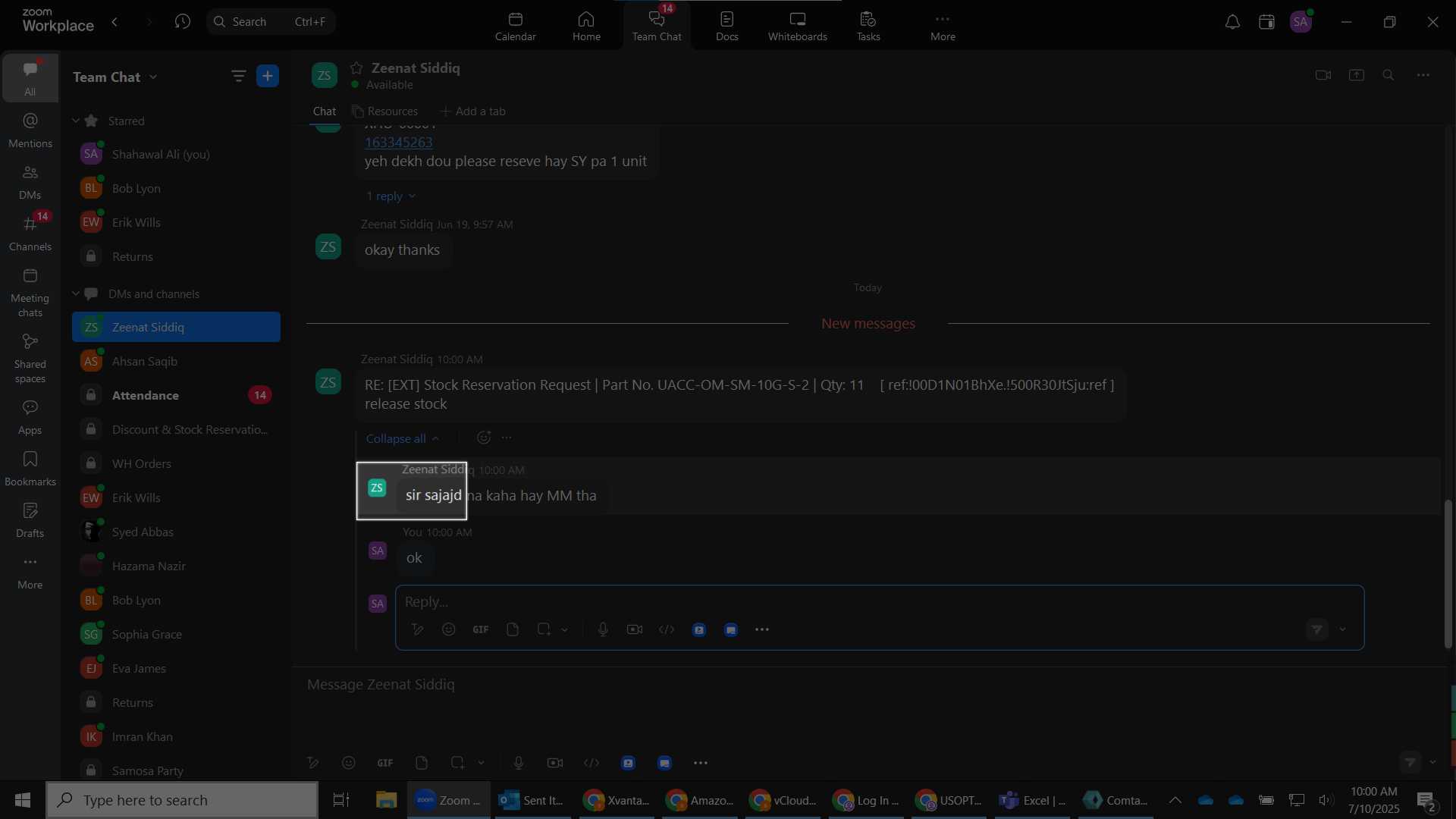1456x819 pixels.
Task: Collapse all thread replies
Action: 402,438
